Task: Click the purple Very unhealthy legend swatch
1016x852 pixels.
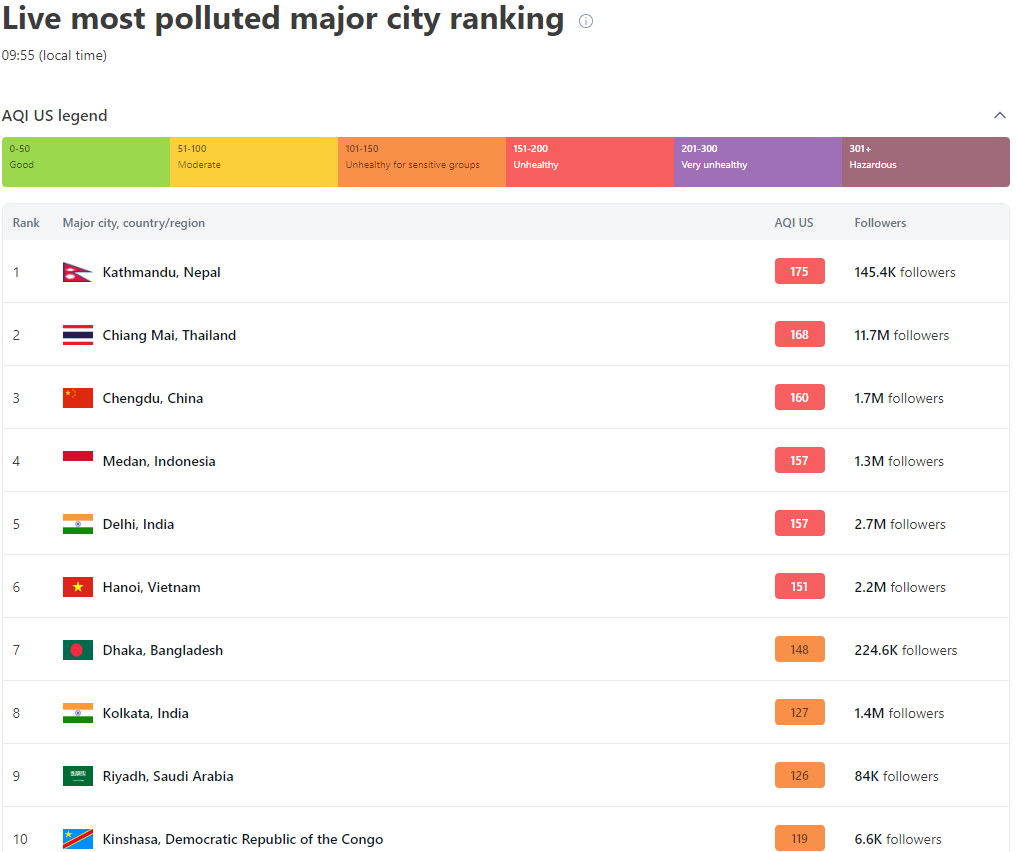Action: [757, 162]
